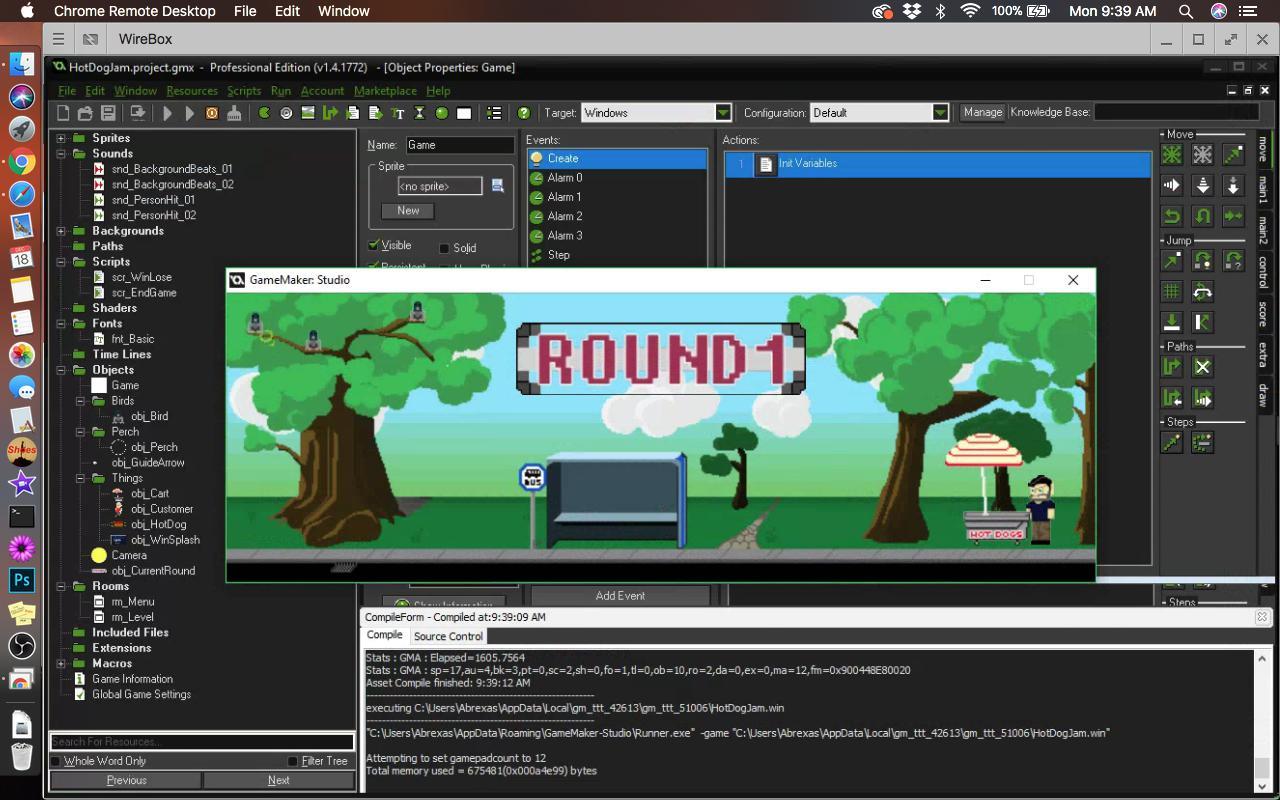Click the Save project floppy disk icon
The image size is (1280, 800).
(x=109, y=113)
